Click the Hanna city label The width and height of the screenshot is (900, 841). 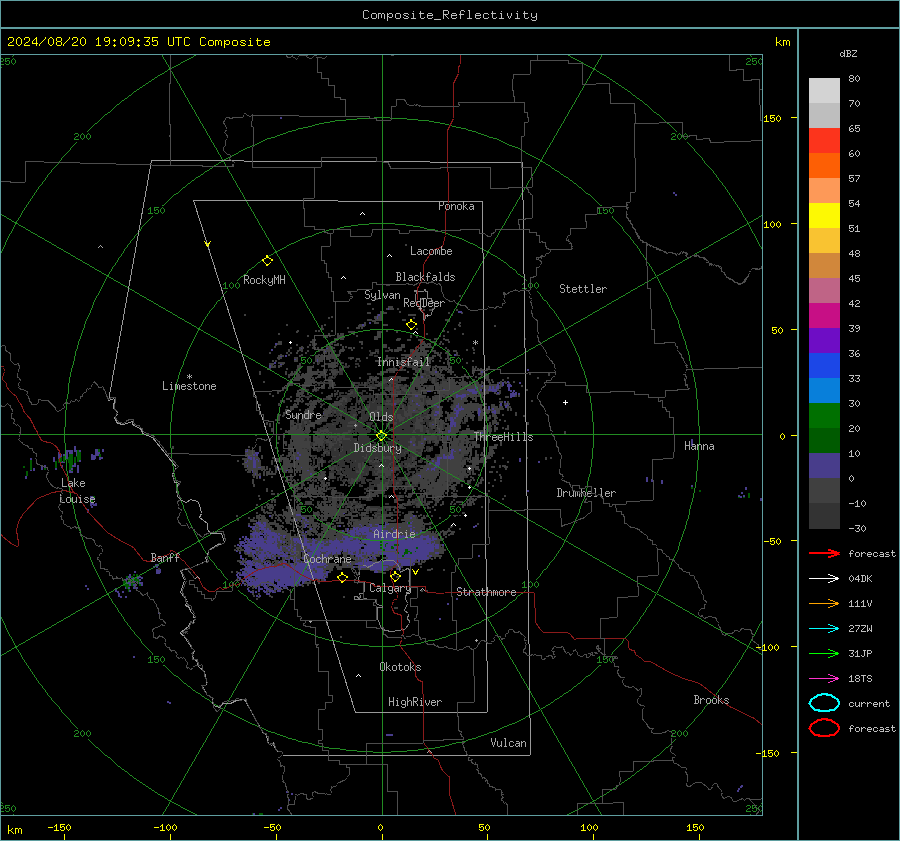click(699, 446)
